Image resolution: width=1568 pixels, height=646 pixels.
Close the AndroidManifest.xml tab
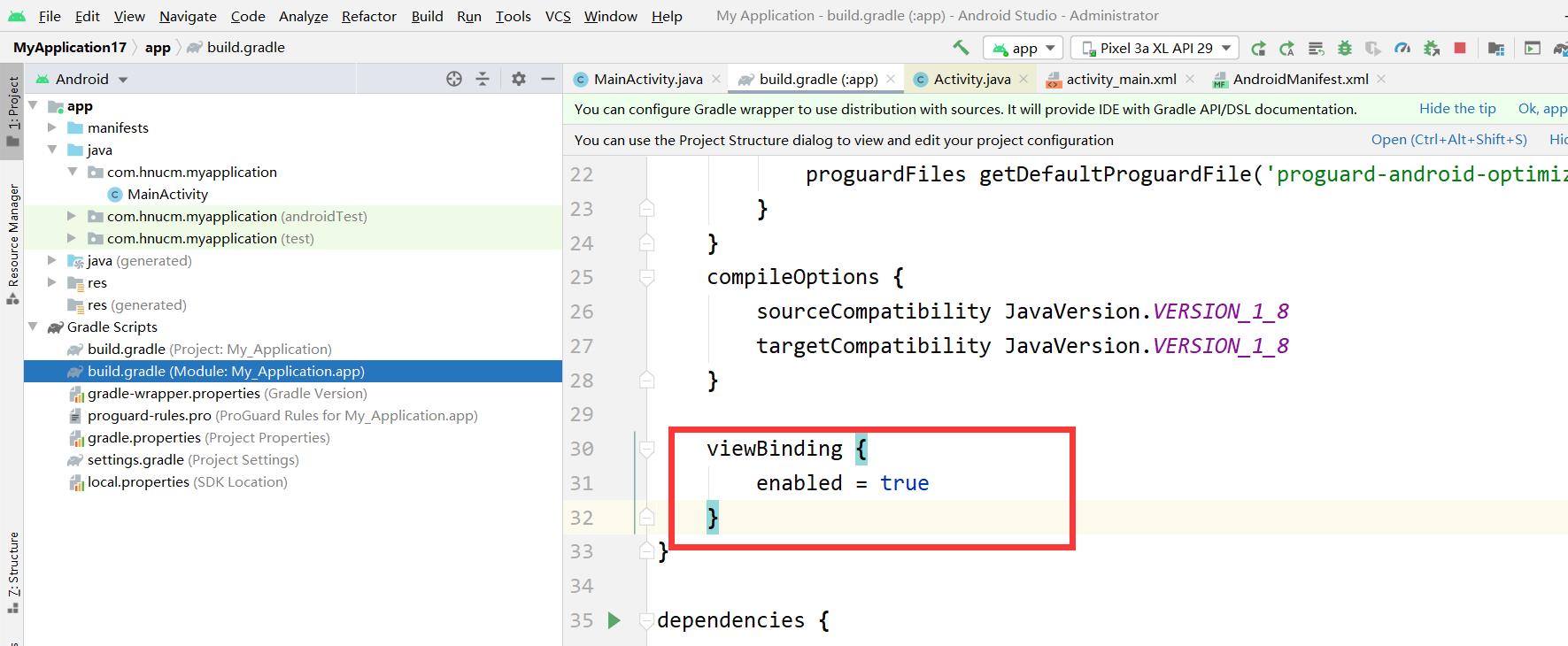[x=1381, y=79]
